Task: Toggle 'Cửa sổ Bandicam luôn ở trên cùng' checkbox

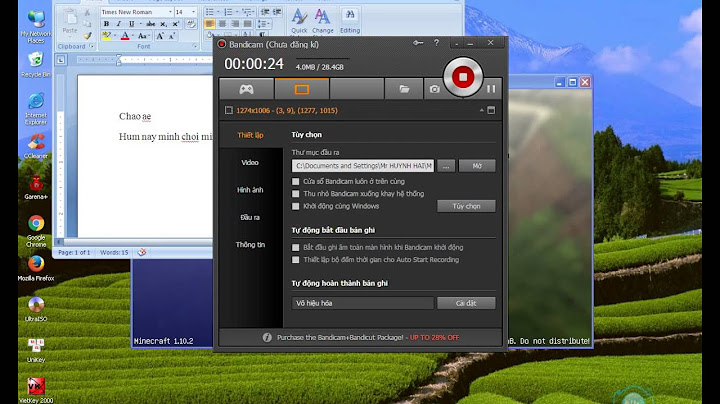Action: click(296, 181)
